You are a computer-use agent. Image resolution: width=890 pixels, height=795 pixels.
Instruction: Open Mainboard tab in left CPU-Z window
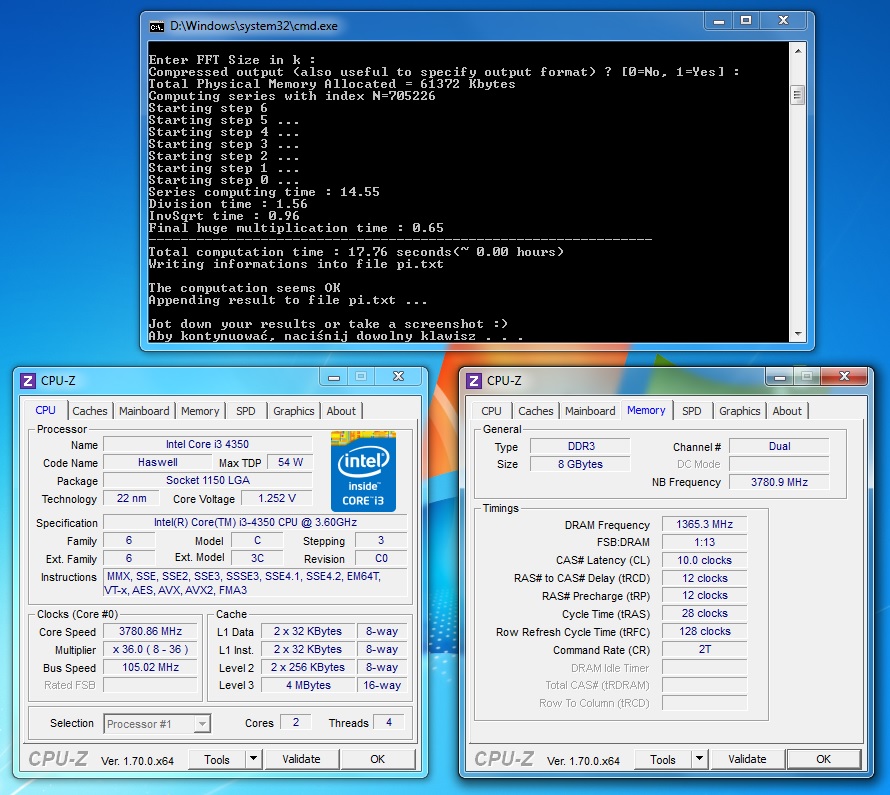click(x=144, y=411)
